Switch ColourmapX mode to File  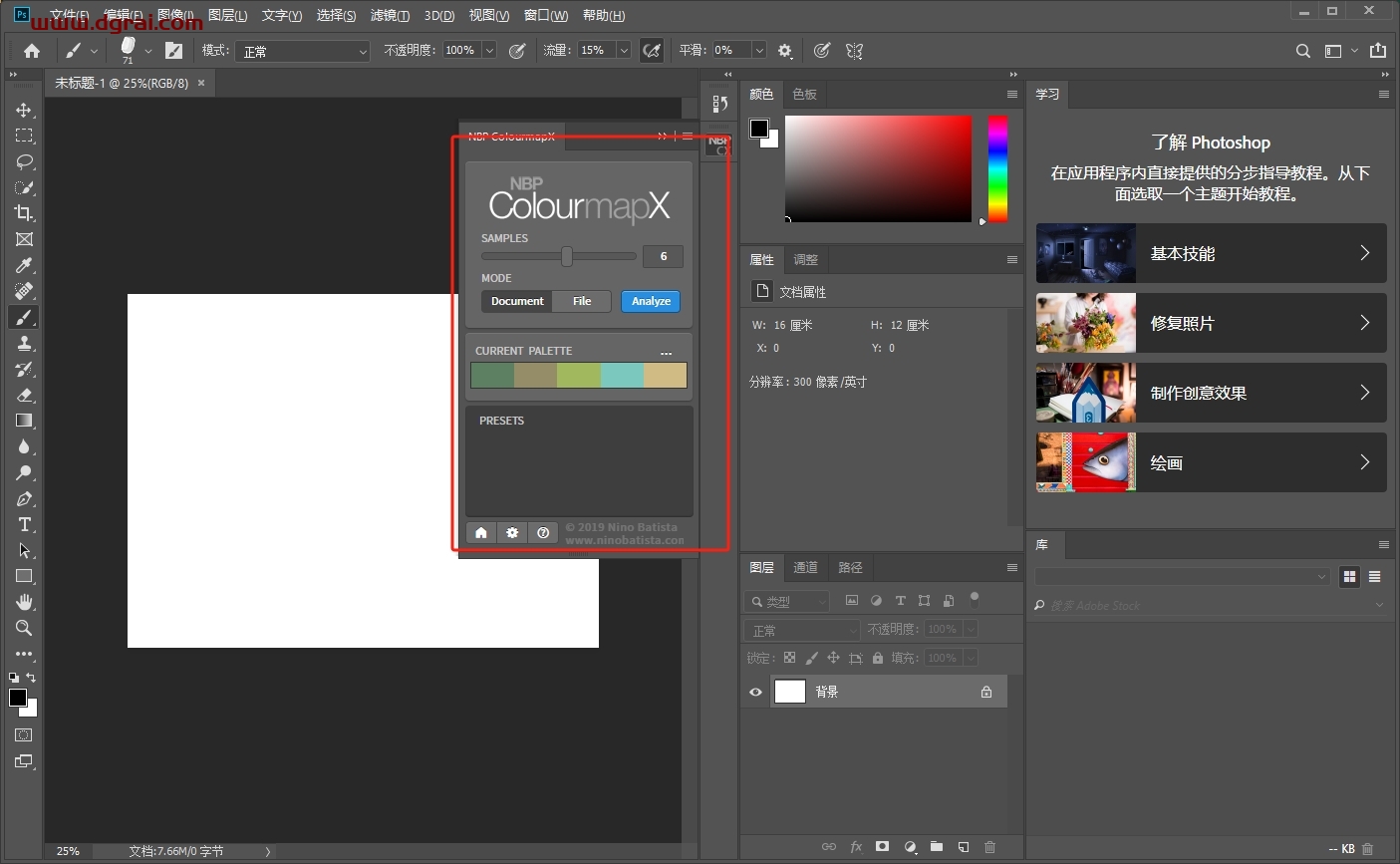coord(582,301)
